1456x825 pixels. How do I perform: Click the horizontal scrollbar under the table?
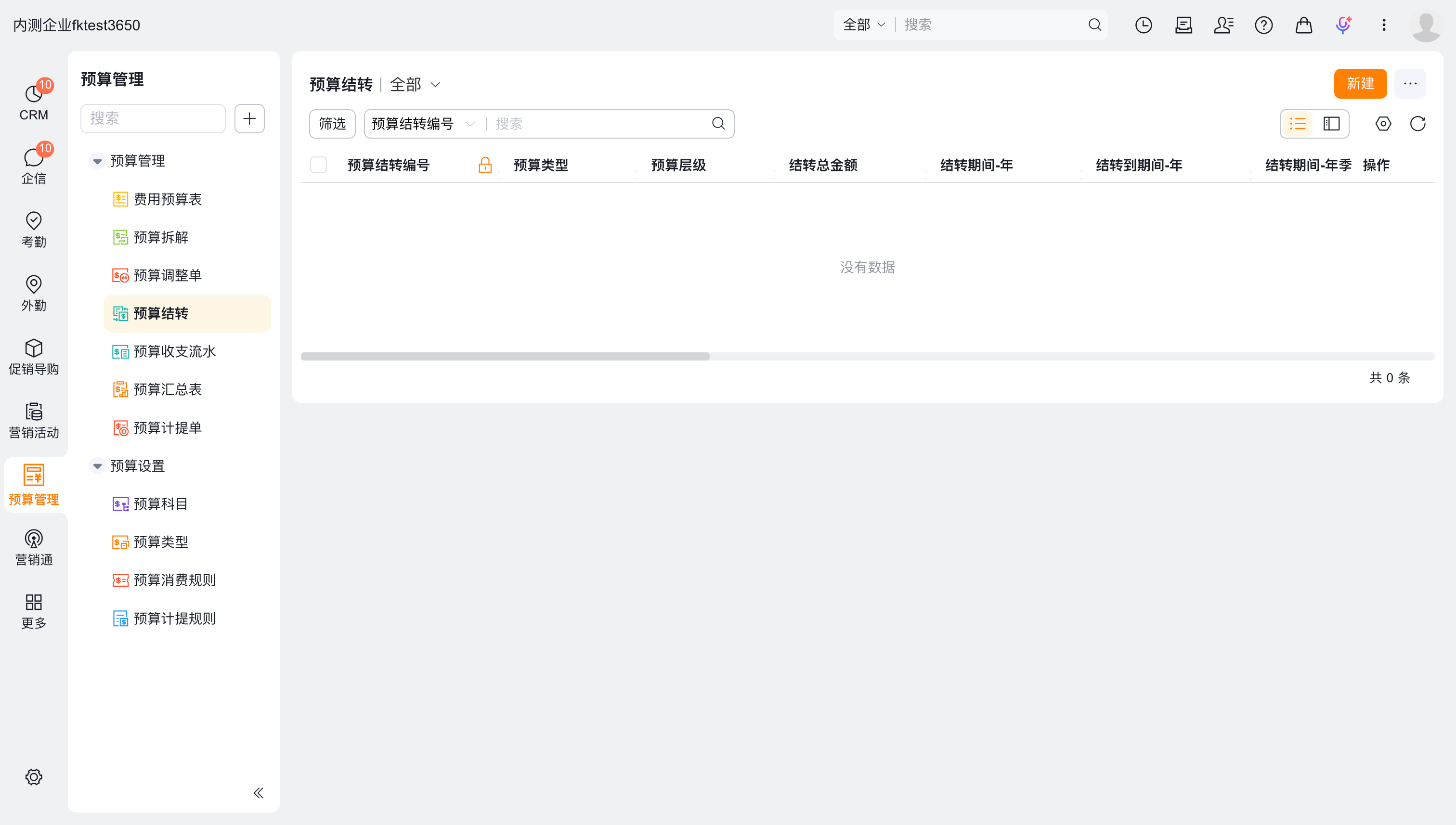(x=505, y=356)
